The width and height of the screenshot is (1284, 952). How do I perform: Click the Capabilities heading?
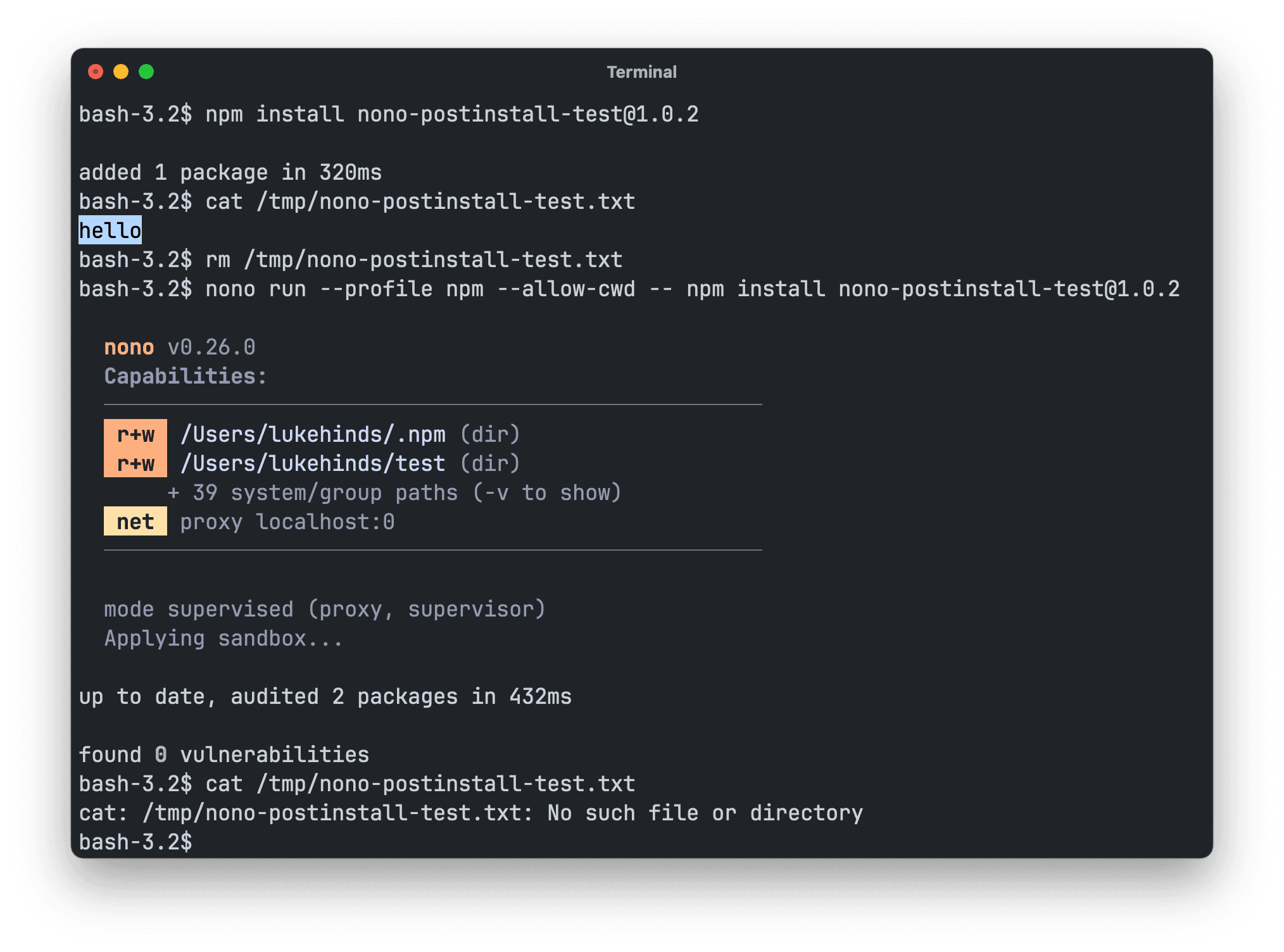[x=186, y=376]
